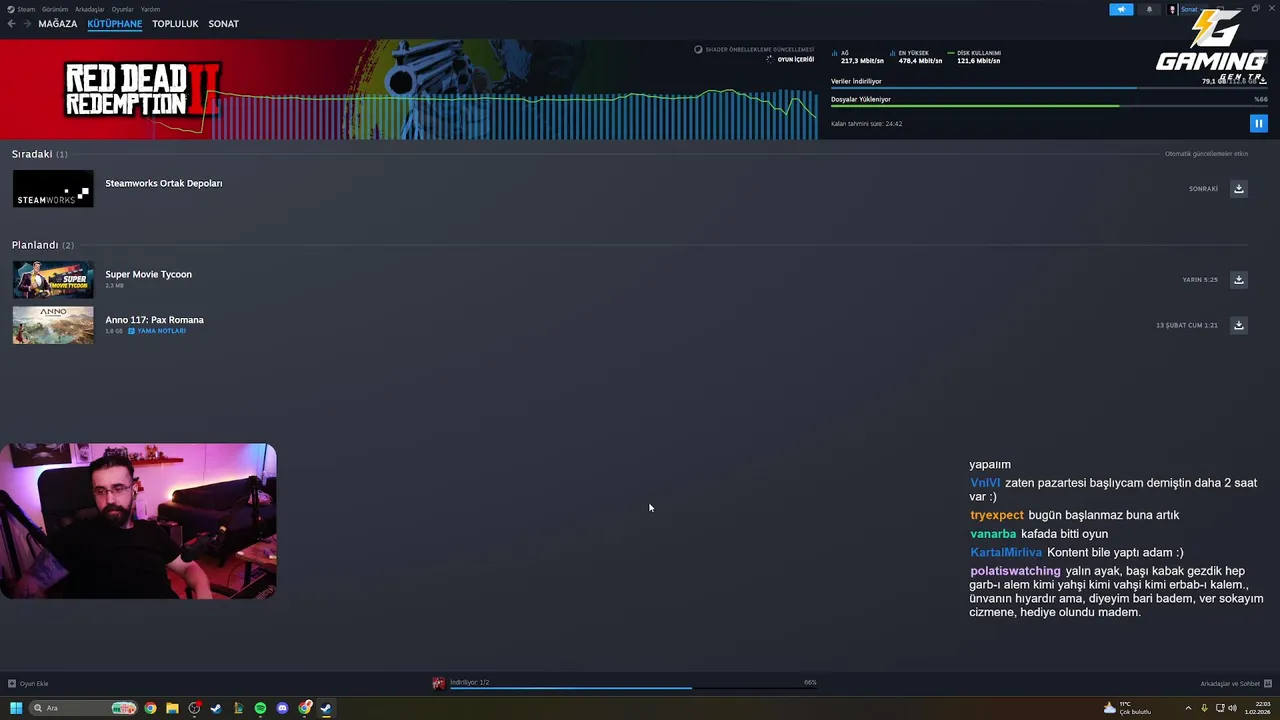This screenshot has height=720, width=1280.
Task: Open the notifications bell
Action: point(1149,9)
